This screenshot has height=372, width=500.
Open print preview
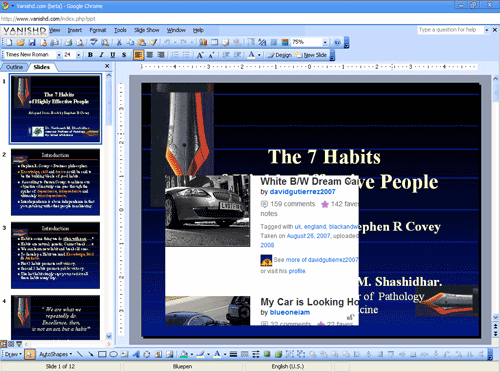coord(80,42)
